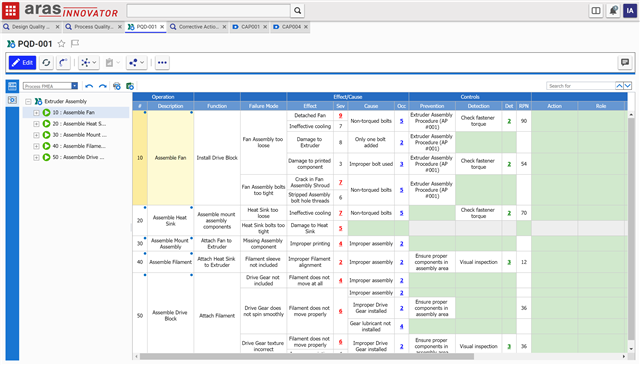Screen dimensions: 640x365
Task: Go to next search result arrow
Action: [628, 86]
